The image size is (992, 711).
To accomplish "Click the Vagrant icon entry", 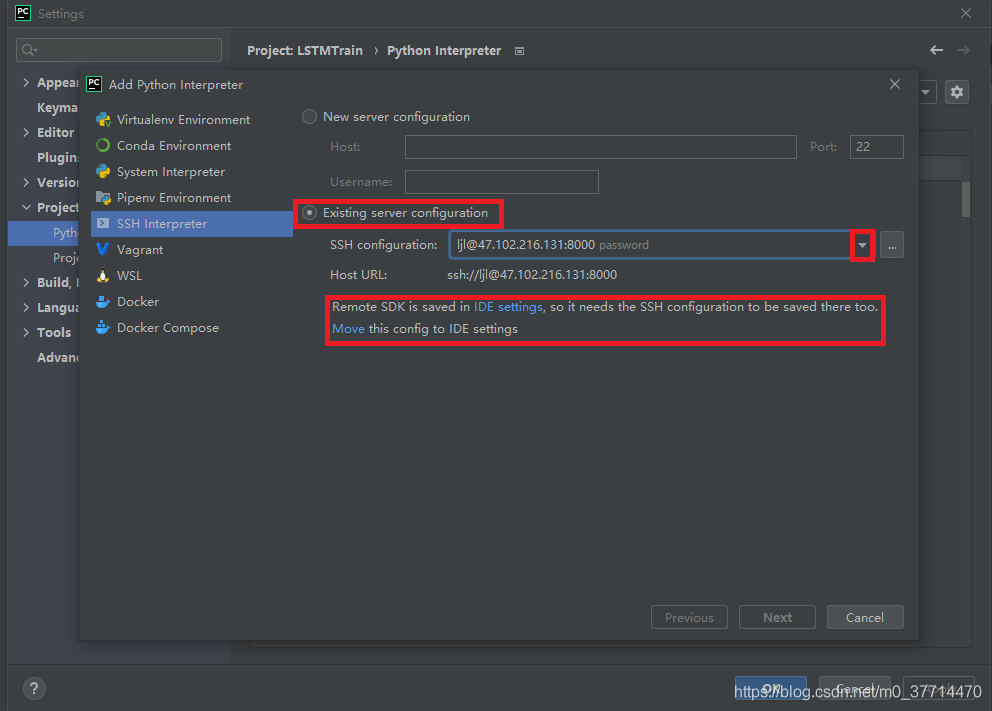I will (x=103, y=250).
